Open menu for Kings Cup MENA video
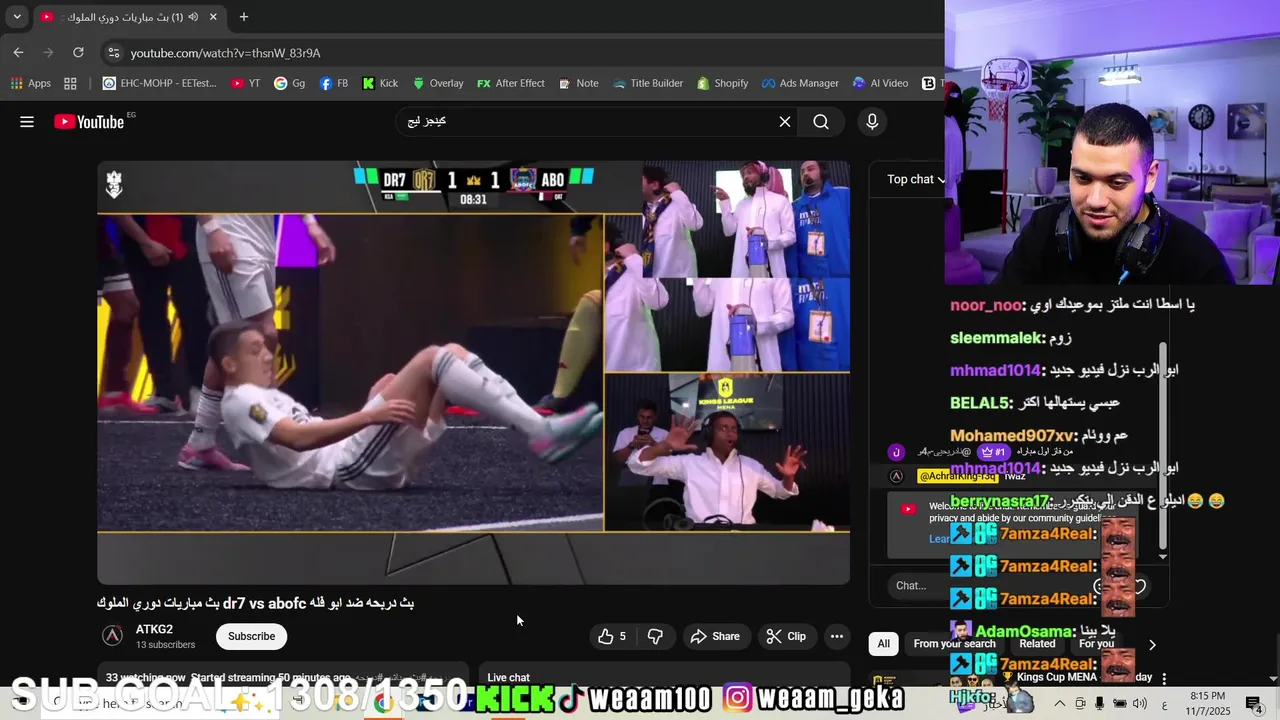This screenshot has width=1280, height=720. tap(1164, 678)
